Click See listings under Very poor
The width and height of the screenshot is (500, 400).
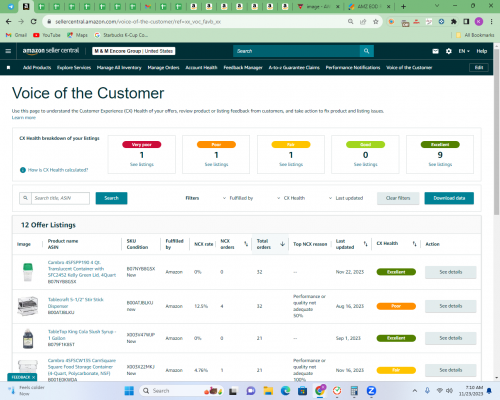[x=142, y=164]
